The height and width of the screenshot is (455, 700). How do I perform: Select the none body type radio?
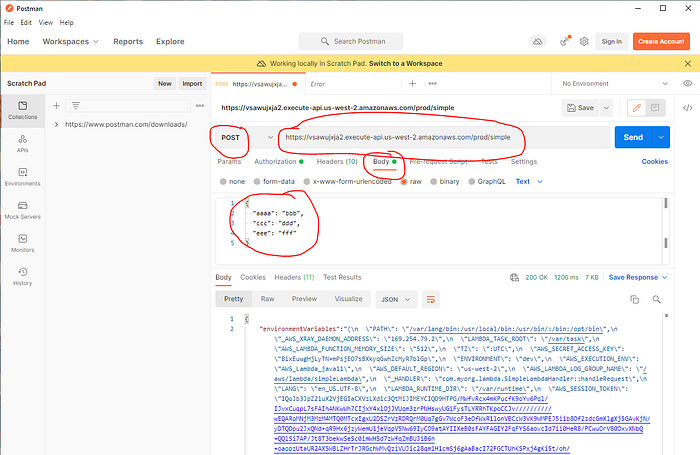pyautogui.click(x=223, y=181)
